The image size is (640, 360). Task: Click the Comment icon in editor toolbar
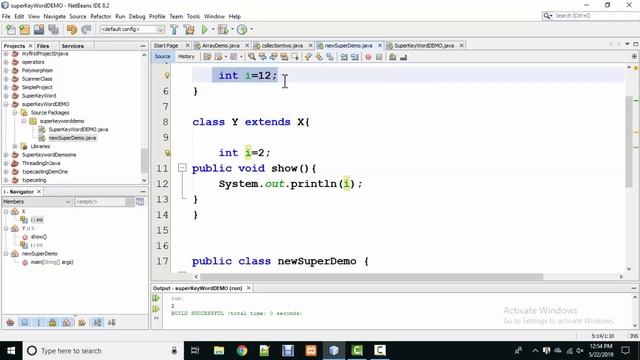click(x=393, y=57)
